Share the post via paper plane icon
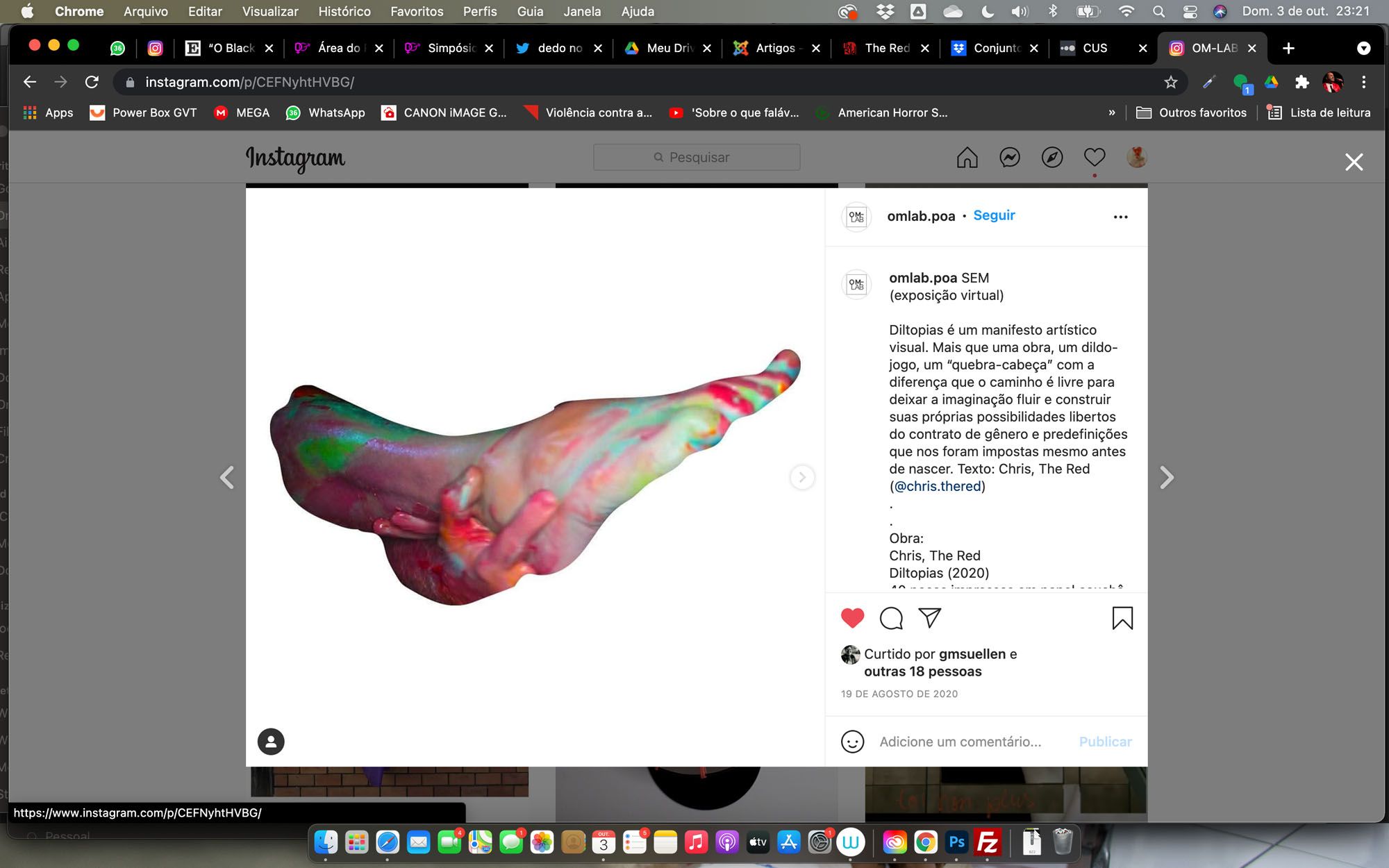 (929, 617)
